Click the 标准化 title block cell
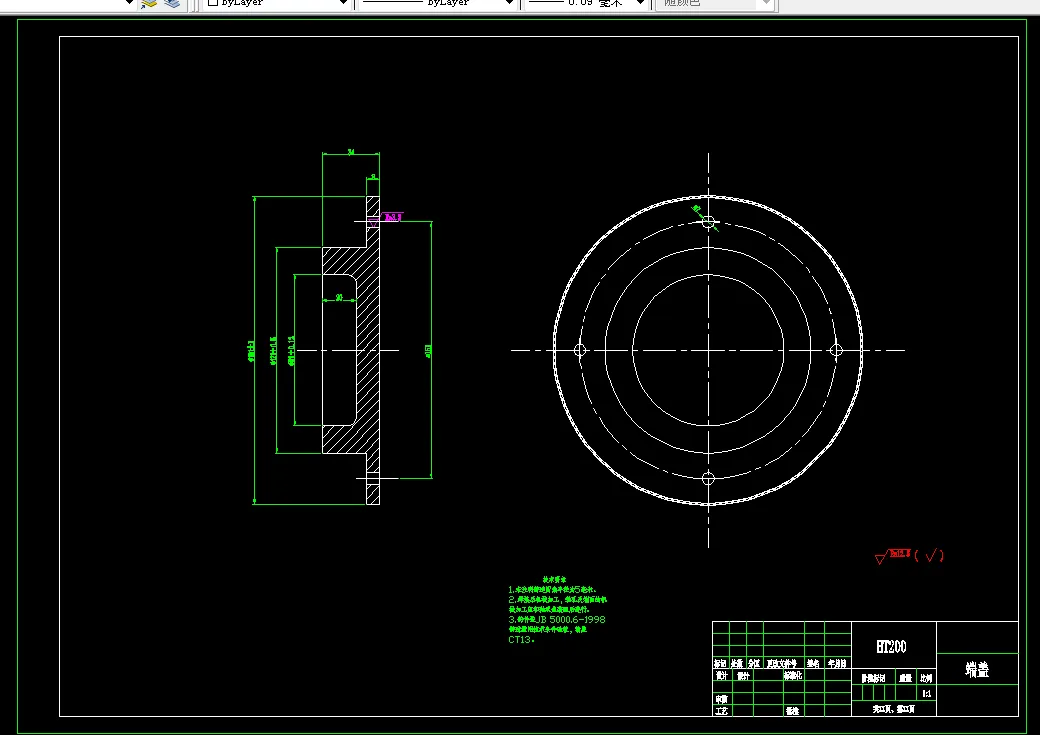This screenshot has width=1040, height=735. [x=793, y=675]
